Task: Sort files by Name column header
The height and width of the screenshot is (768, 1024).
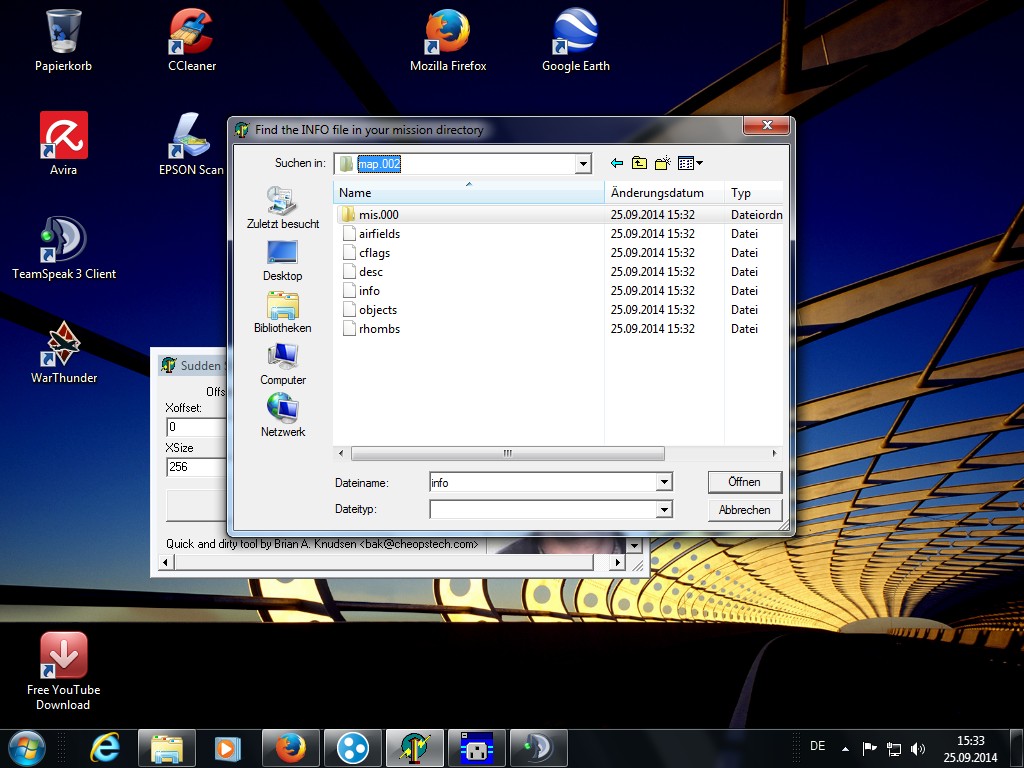Action: tap(469, 193)
